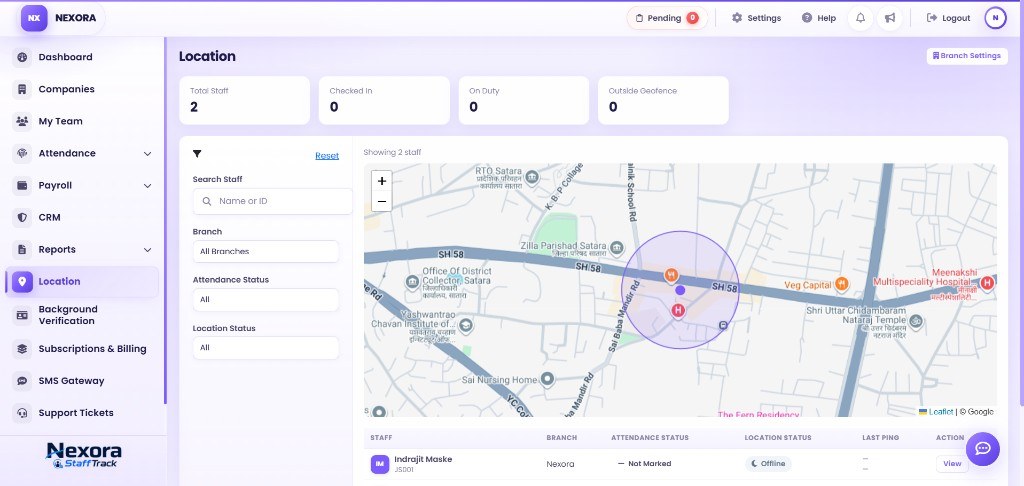Screen dimensions: 1024x486
Task: Select the Attendance fingerprint icon
Action: pyautogui.click(x=22, y=153)
